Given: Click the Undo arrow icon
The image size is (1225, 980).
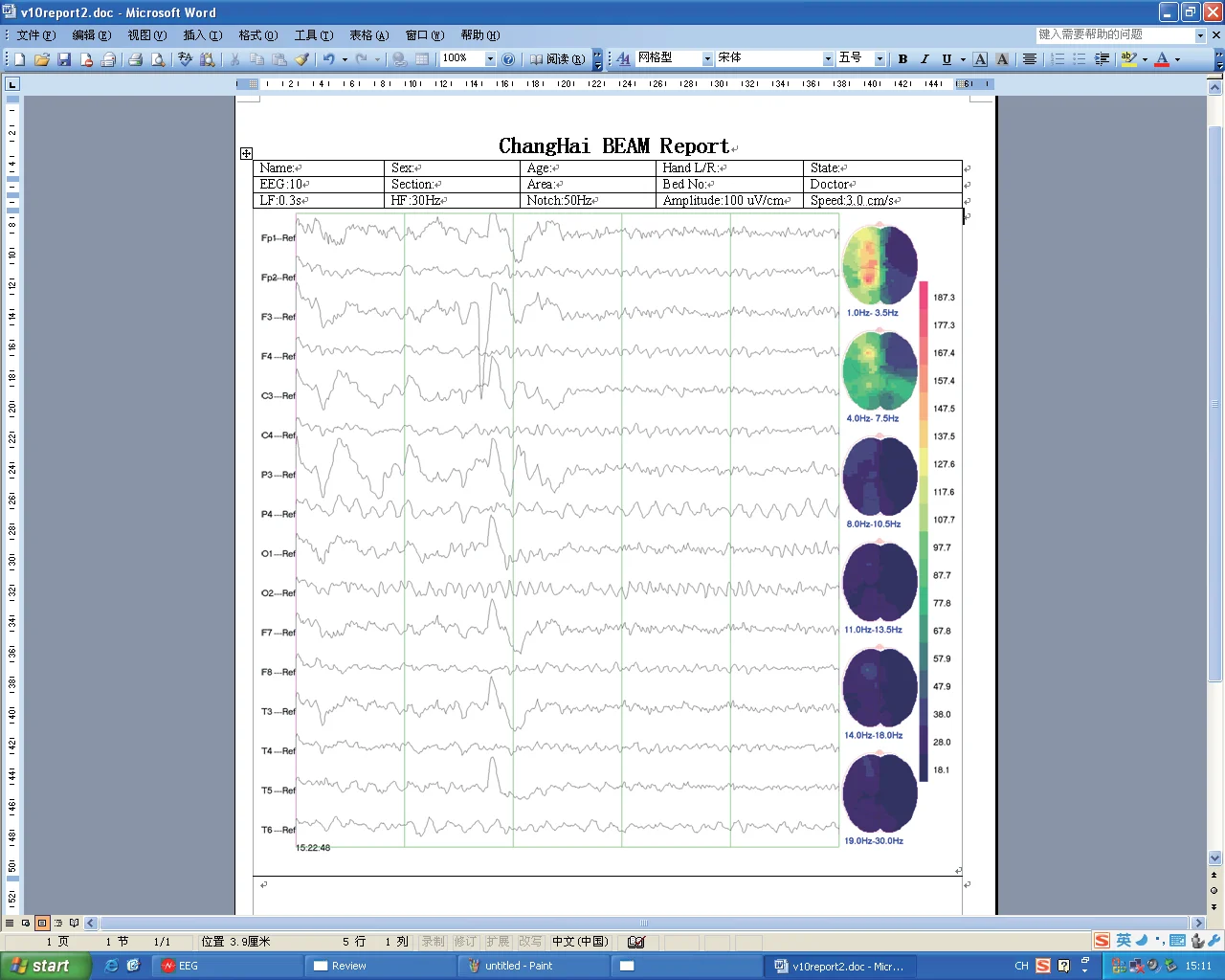Looking at the screenshot, I should [x=328, y=59].
